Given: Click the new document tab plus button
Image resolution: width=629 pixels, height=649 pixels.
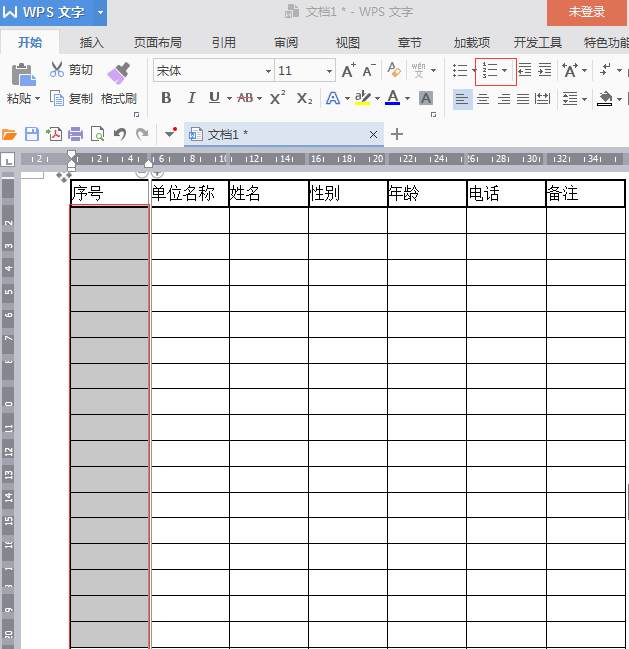Looking at the screenshot, I should (397, 134).
